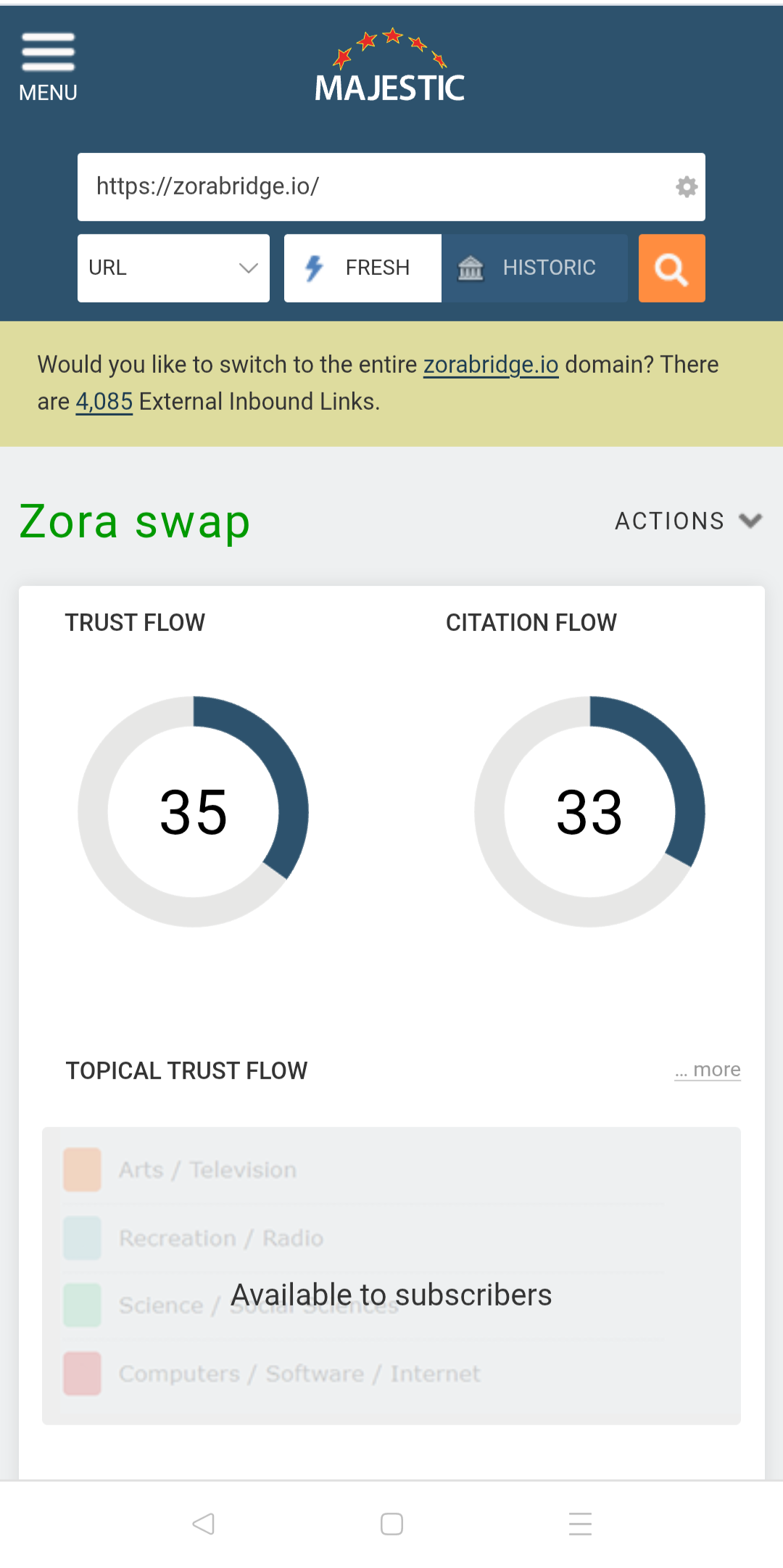Screen dimensions: 783x1568
Task: Focus the URL search input field
Action: click(x=377, y=187)
